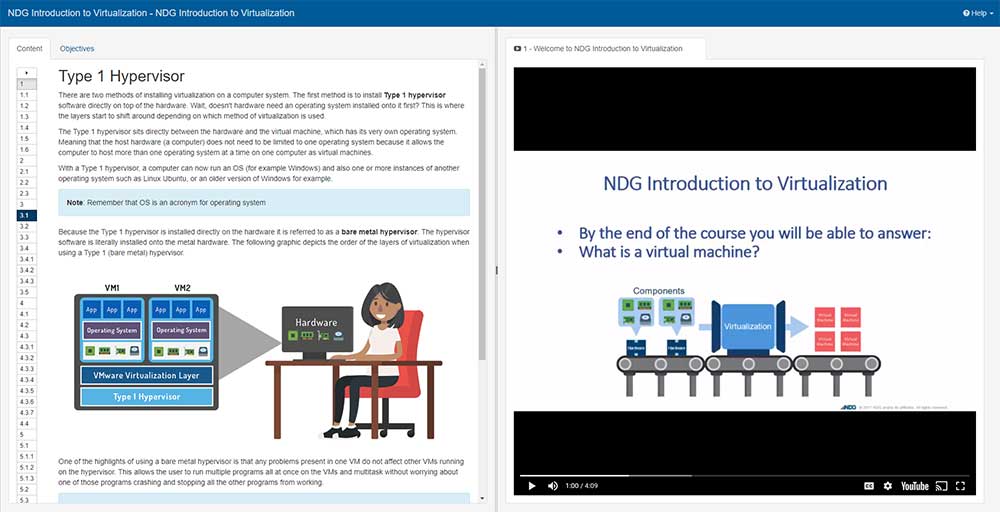Mute the video with the speaker icon
This screenshot has width=1000, height=512.
click(x=553, y=486)
